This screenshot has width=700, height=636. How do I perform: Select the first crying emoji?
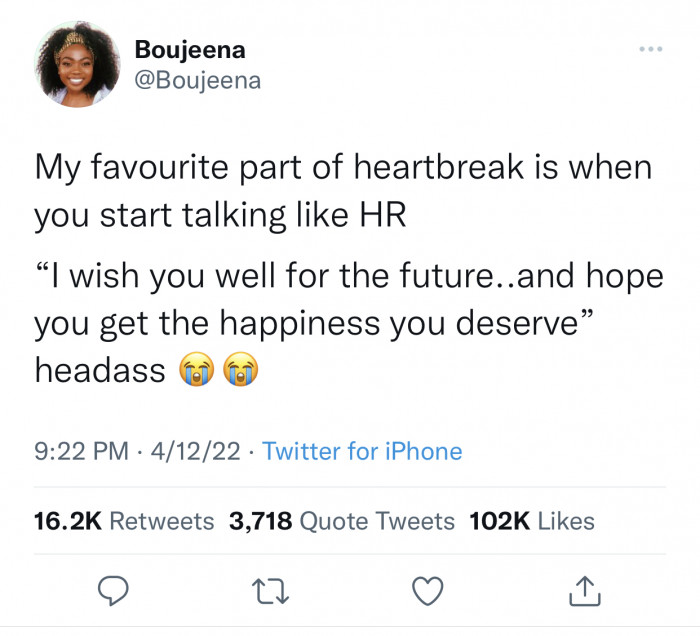coord(197,369)
